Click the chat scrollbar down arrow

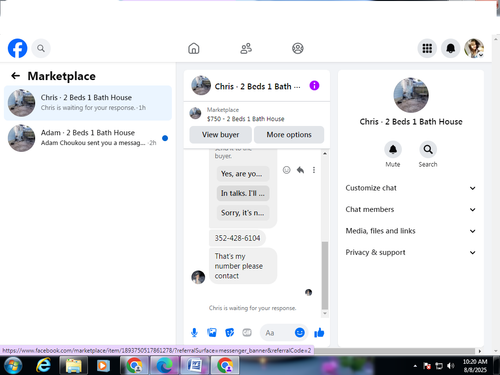click(325, 313)
